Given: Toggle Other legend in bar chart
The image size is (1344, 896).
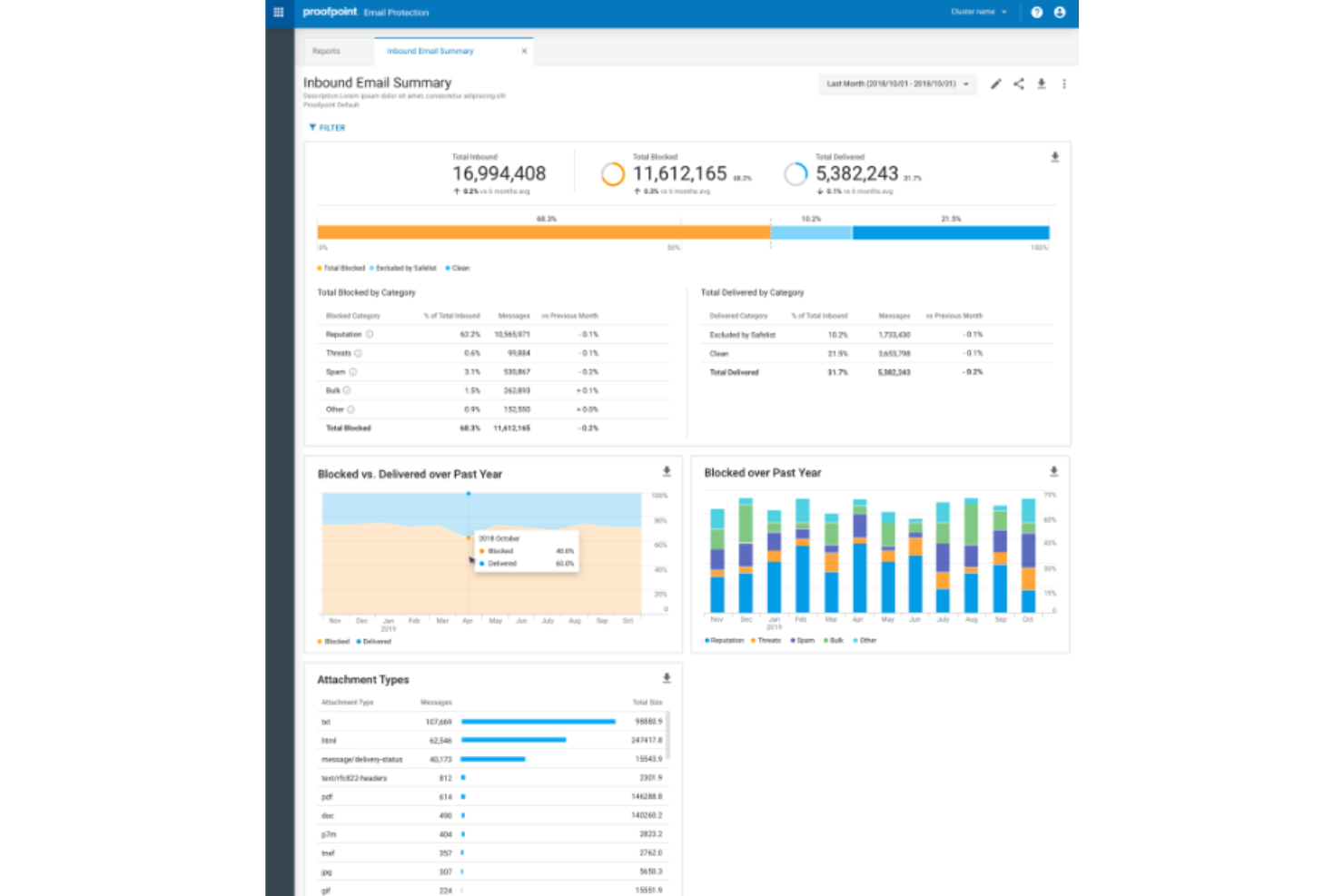Looking at the screenshot, I should [x=865, y=640].
